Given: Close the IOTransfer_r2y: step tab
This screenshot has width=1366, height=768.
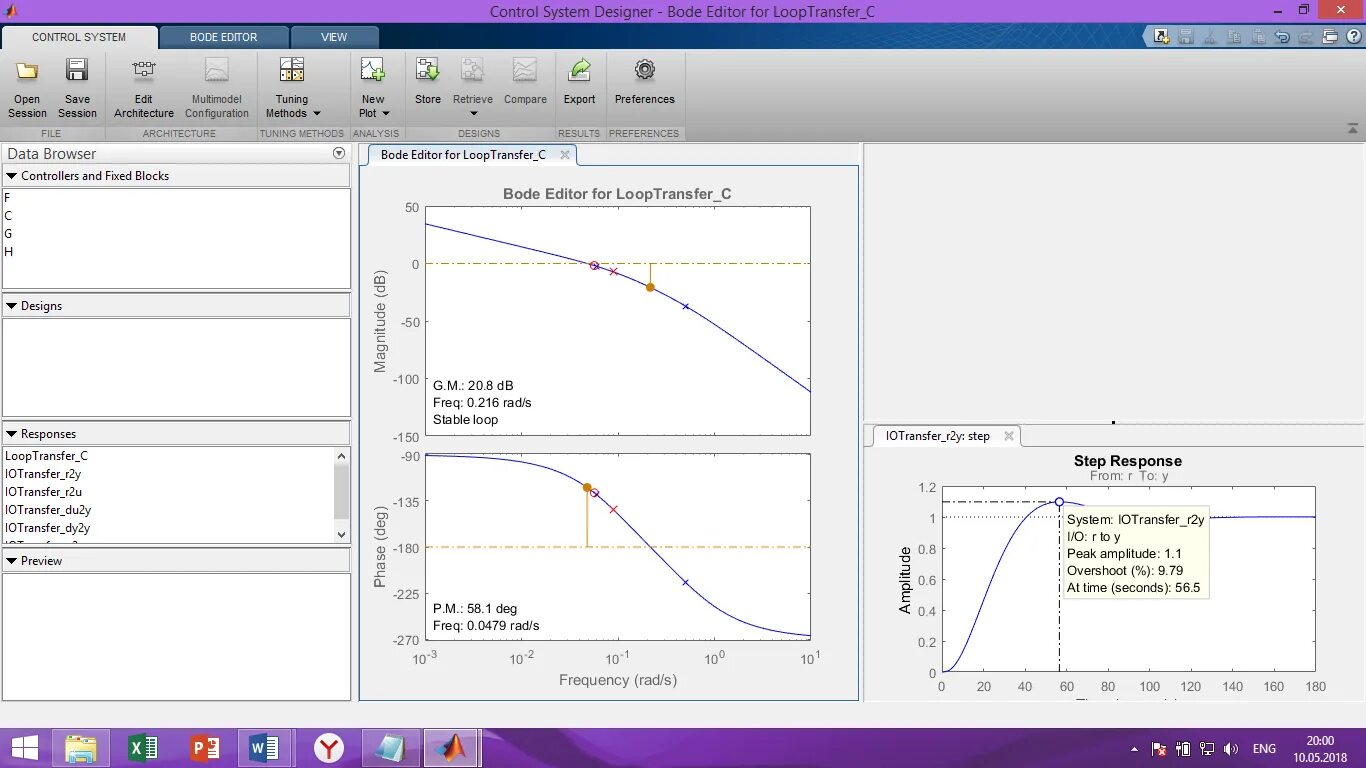Looking at the screenshot, I should tap(1009, 436).
